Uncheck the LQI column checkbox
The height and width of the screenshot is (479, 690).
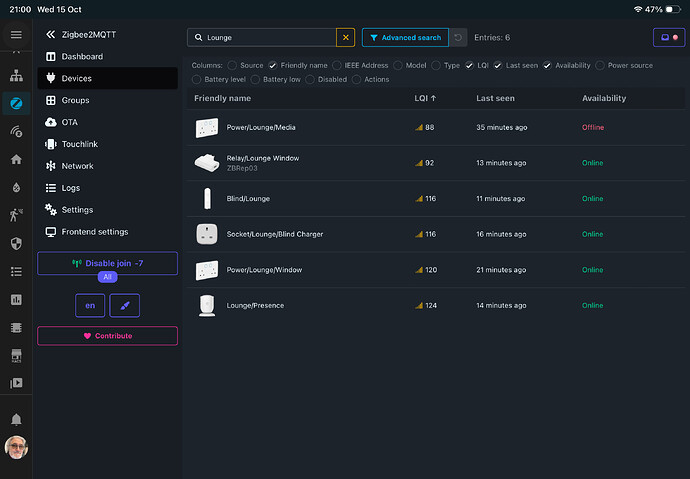470,65
